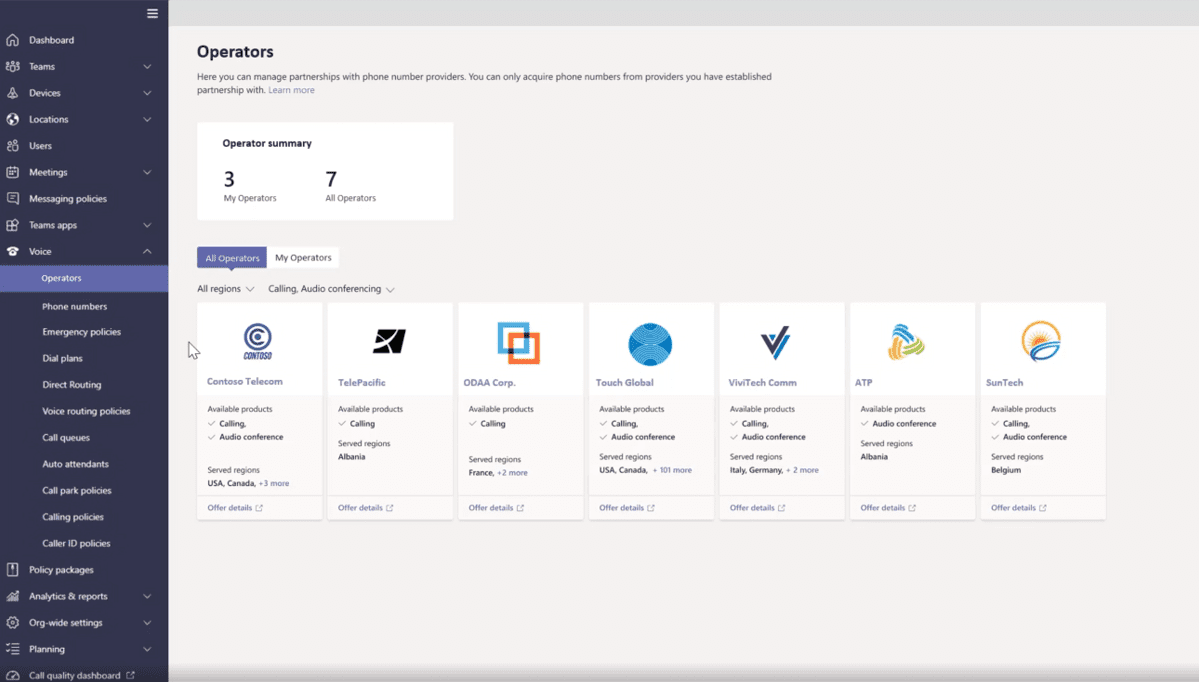Expand the Teams apps section chevron
The width and height of the screenshot is (1199, 682).
[147, 225]
